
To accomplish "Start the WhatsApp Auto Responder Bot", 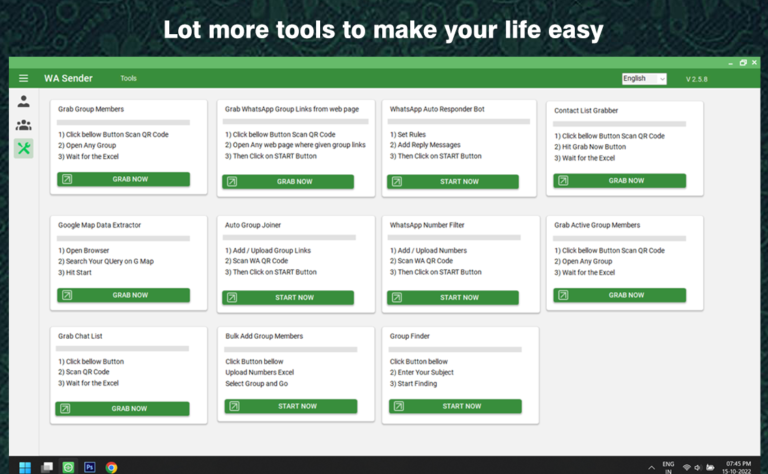I will click(454, 182).
